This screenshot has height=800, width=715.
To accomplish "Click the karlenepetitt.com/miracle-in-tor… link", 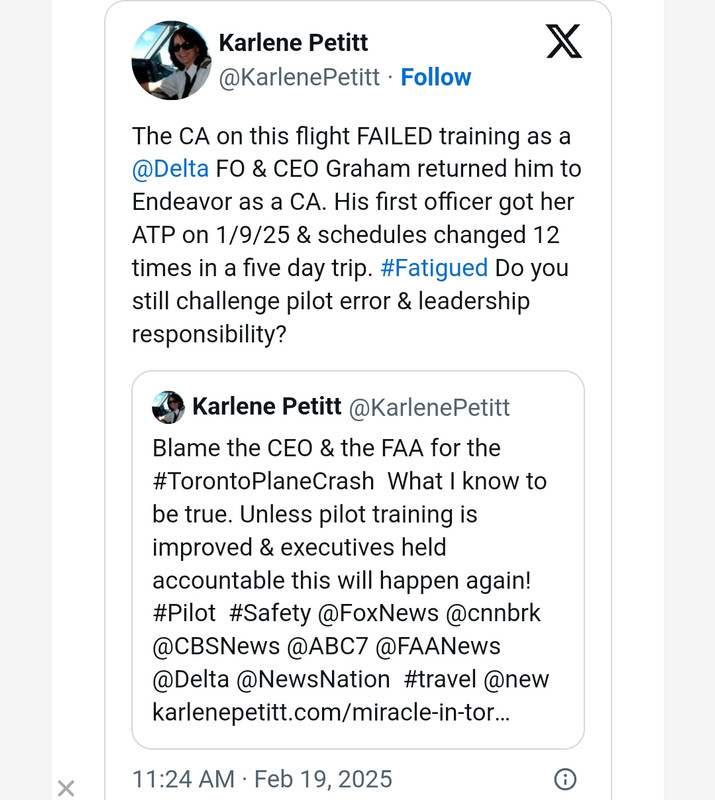I will (x=331, y=712).
